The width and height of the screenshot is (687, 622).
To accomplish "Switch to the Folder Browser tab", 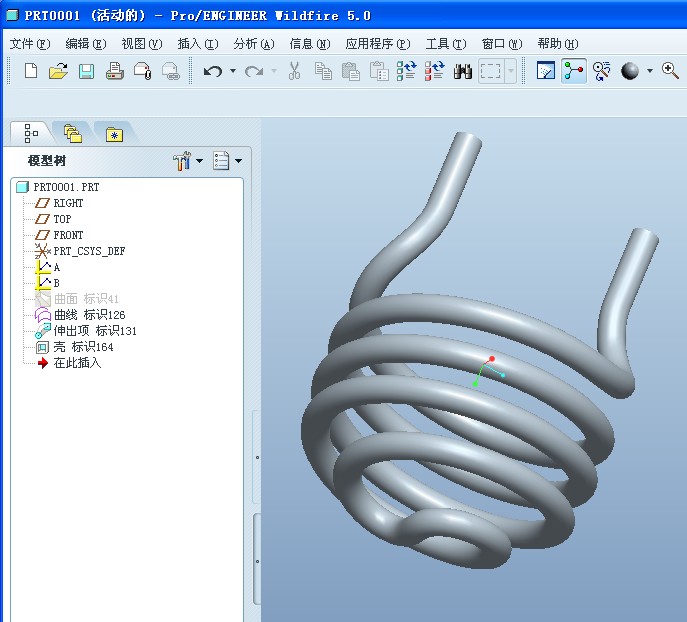I will [x=72, y=133].
